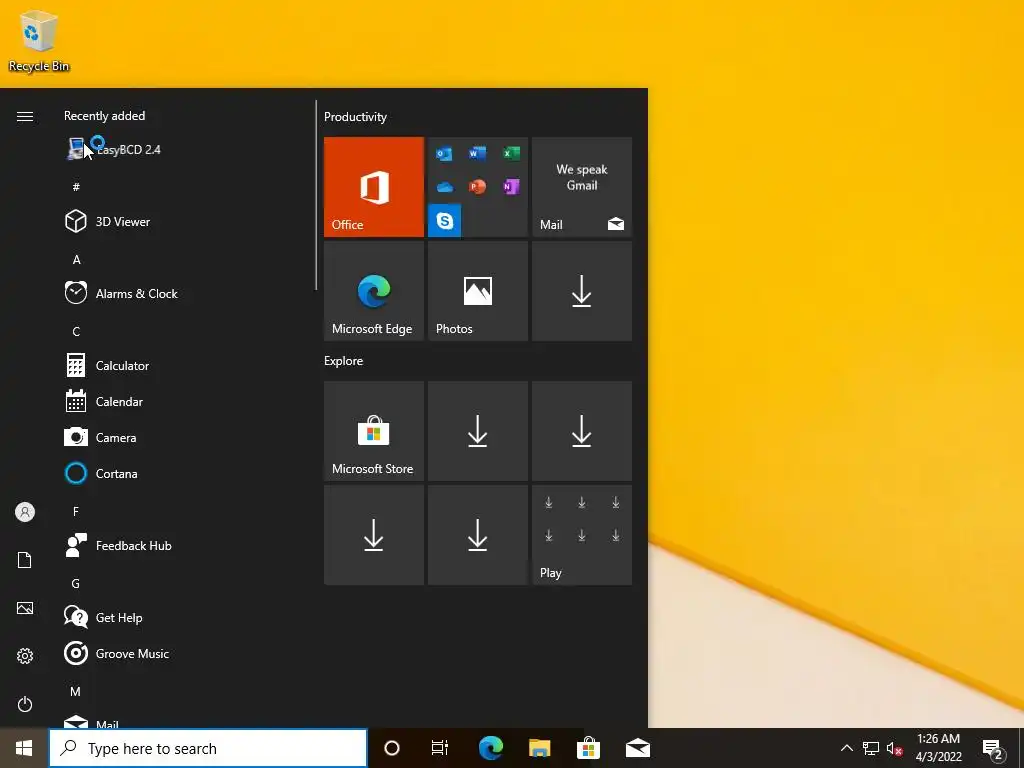Click the Start menu app list scrollbar

click(x=316, y=195)
